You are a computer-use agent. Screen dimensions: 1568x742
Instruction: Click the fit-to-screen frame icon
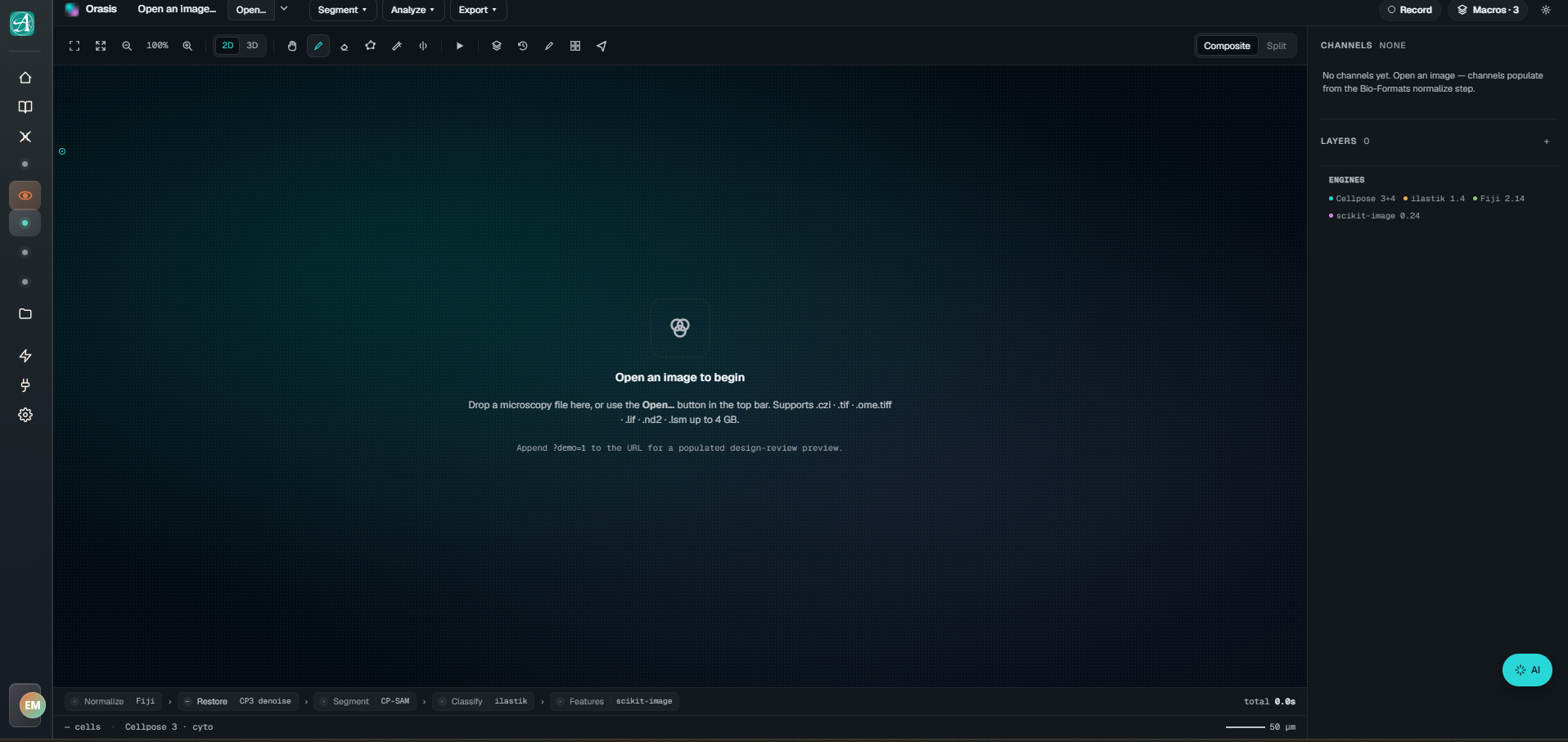click(74, 46)
